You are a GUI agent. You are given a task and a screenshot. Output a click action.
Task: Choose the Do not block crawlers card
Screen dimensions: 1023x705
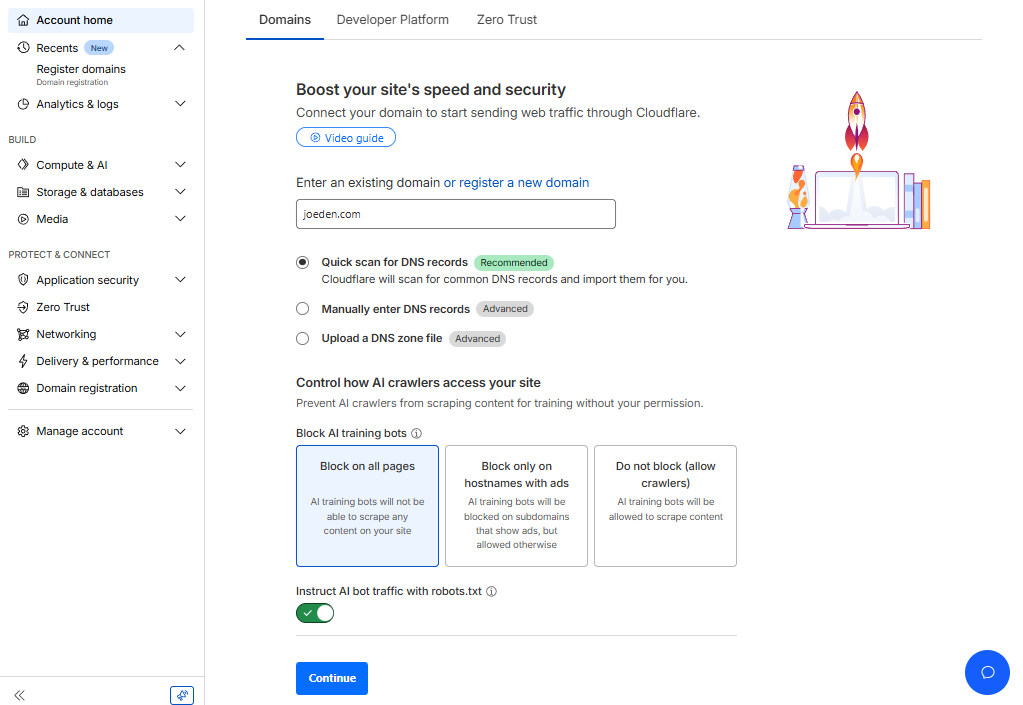point(665,505)
